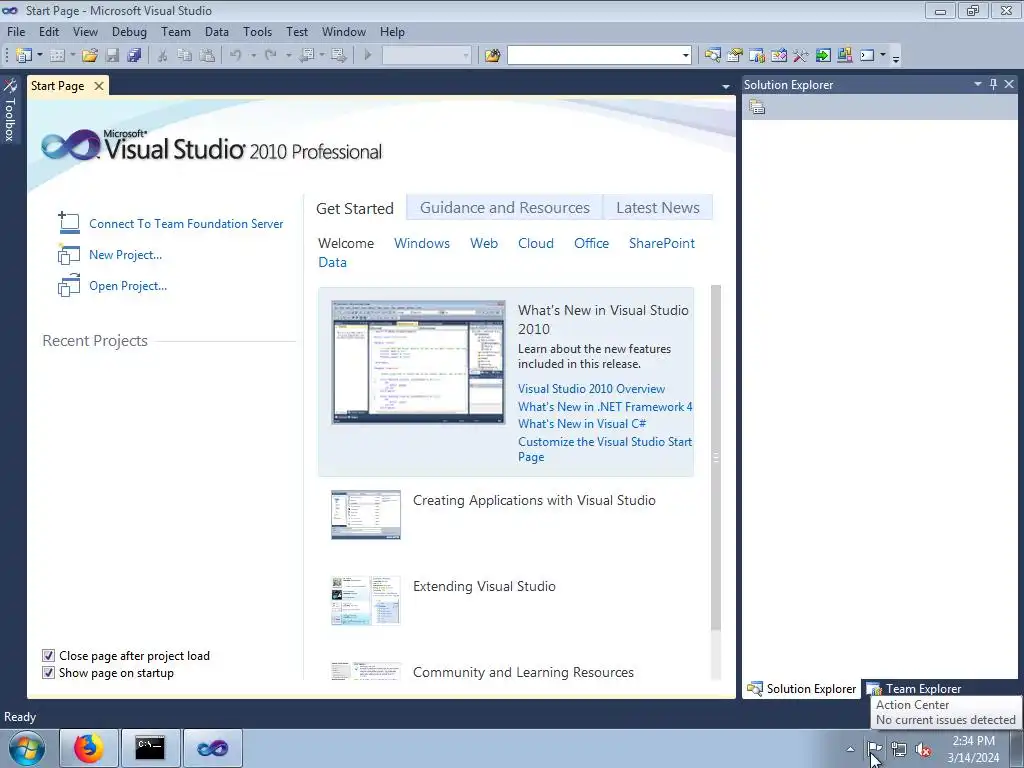This screenshot has height=768, width=1024.
Task: Click Connect To Team Foundation Server link
Action: [186, 224]
